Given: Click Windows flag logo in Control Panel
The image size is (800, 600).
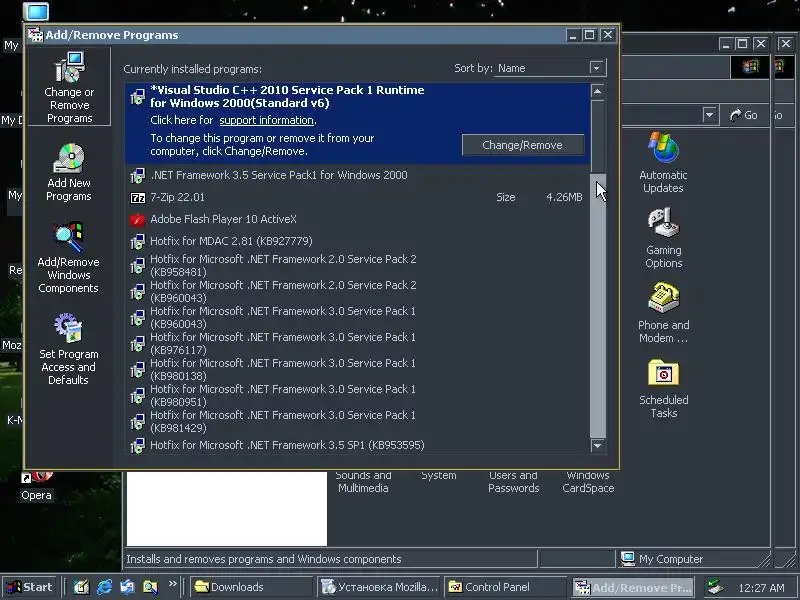Looking at the screenshot, I should pos(750,67).
